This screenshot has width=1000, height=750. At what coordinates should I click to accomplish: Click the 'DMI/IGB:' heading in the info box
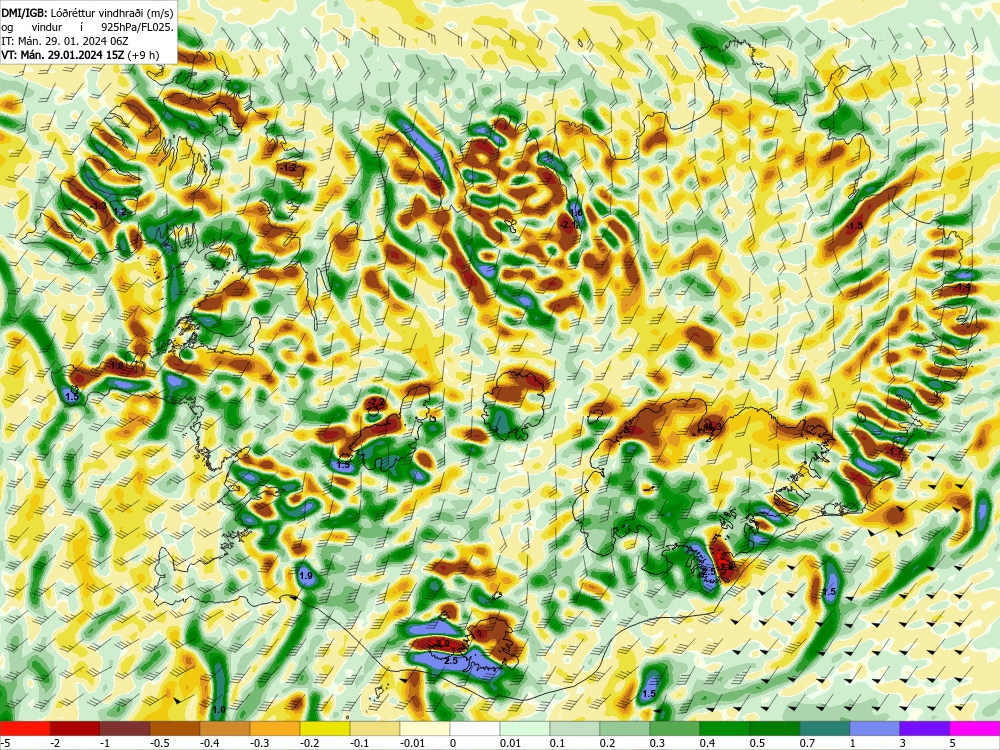[x=22, y=13]
